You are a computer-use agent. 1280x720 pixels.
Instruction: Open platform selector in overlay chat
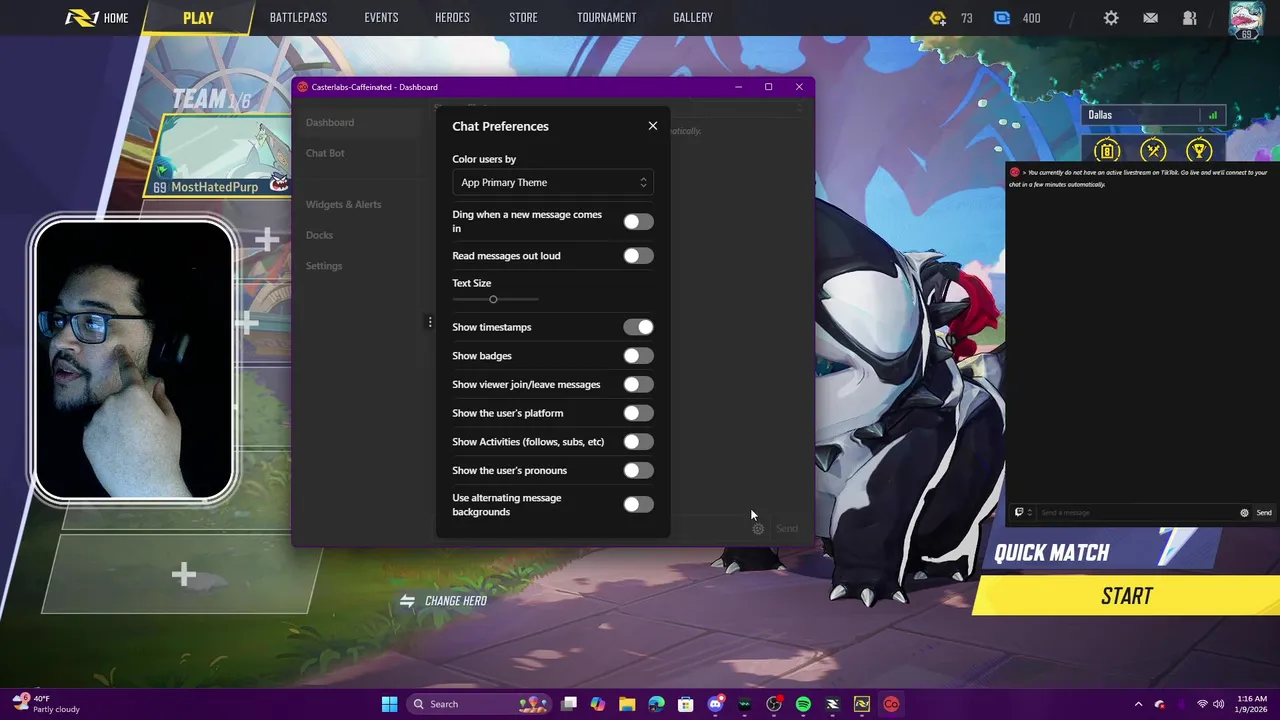pos(1023,513)
